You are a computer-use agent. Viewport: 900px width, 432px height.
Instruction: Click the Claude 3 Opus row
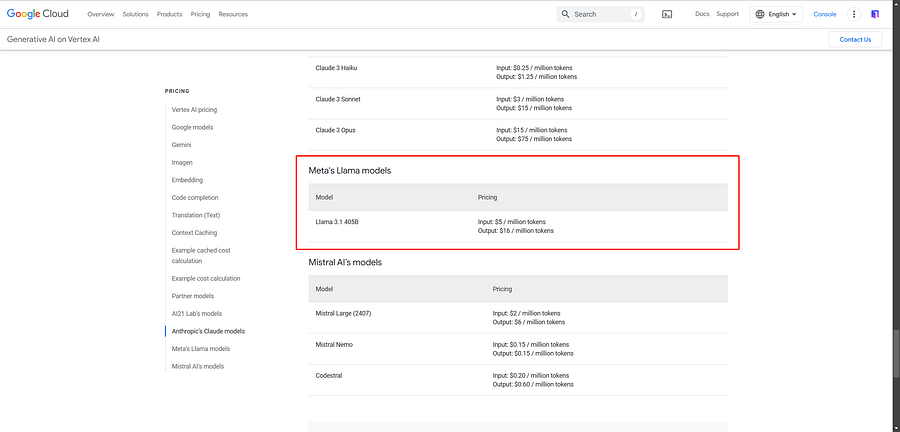pos(518,134)
